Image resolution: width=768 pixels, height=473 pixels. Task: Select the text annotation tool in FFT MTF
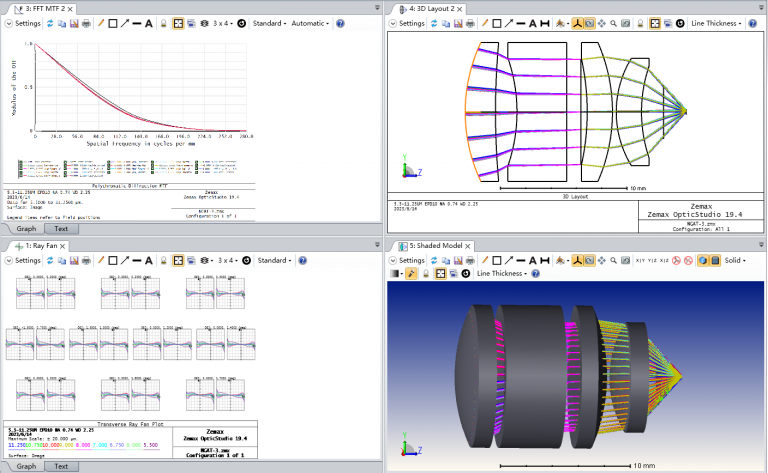point(149,23)
